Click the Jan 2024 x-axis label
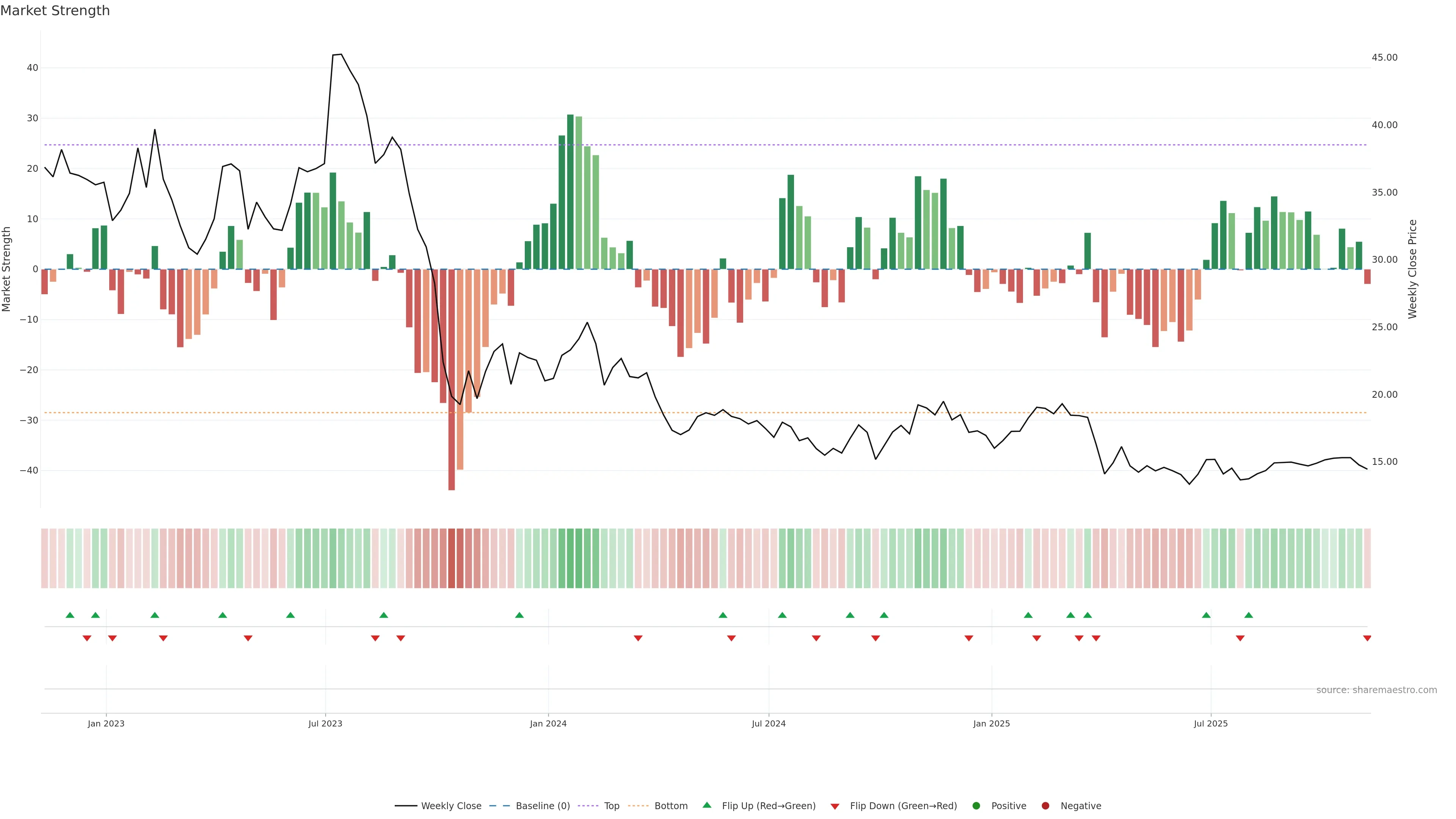This screenshot has height=819, width=1456. (548, 723)
